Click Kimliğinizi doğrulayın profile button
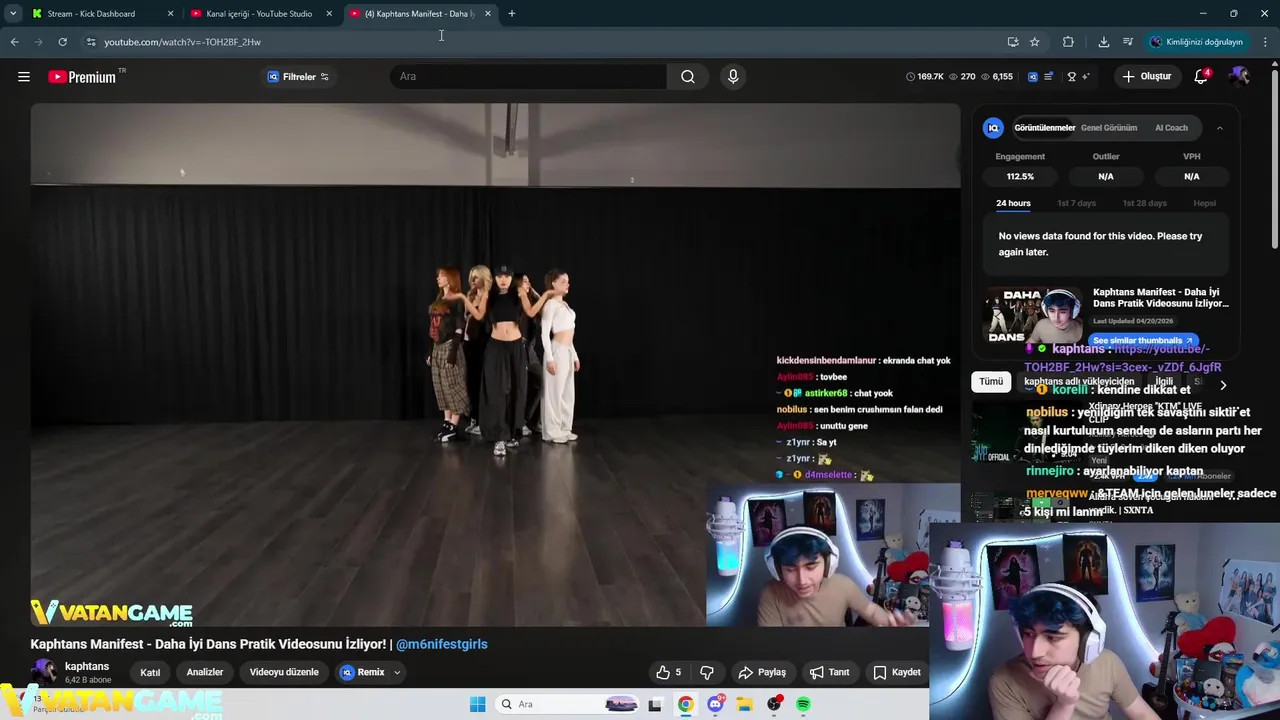This screenshot has height=720, width=1280. coord(1196,42)
